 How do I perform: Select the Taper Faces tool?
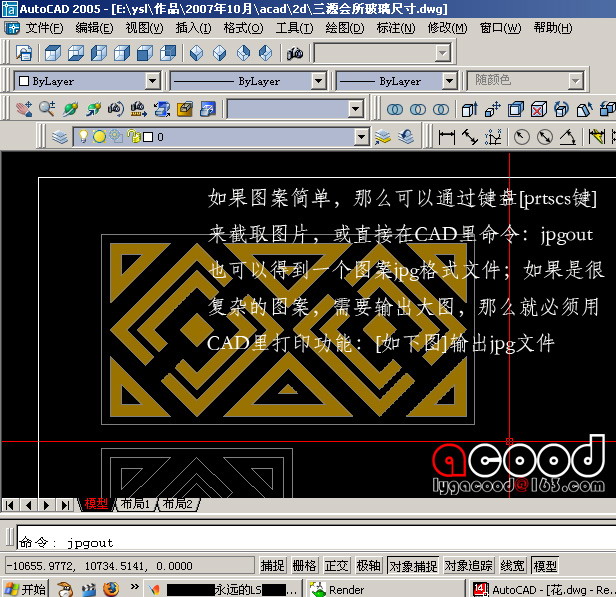[585, 109]
